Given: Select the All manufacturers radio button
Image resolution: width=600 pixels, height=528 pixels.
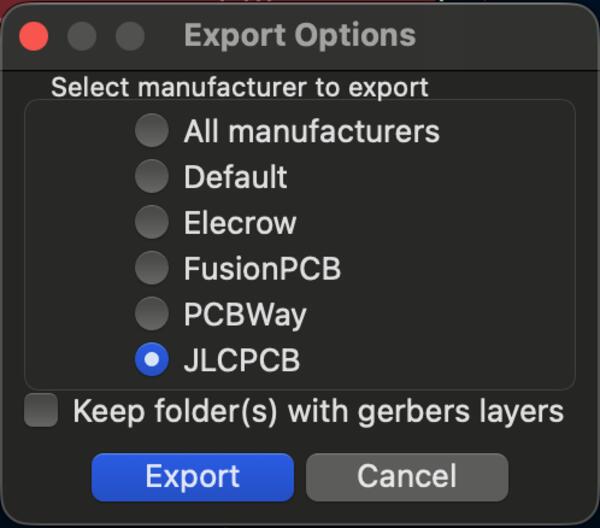Looking at the screenshot, I should (152, 131).
